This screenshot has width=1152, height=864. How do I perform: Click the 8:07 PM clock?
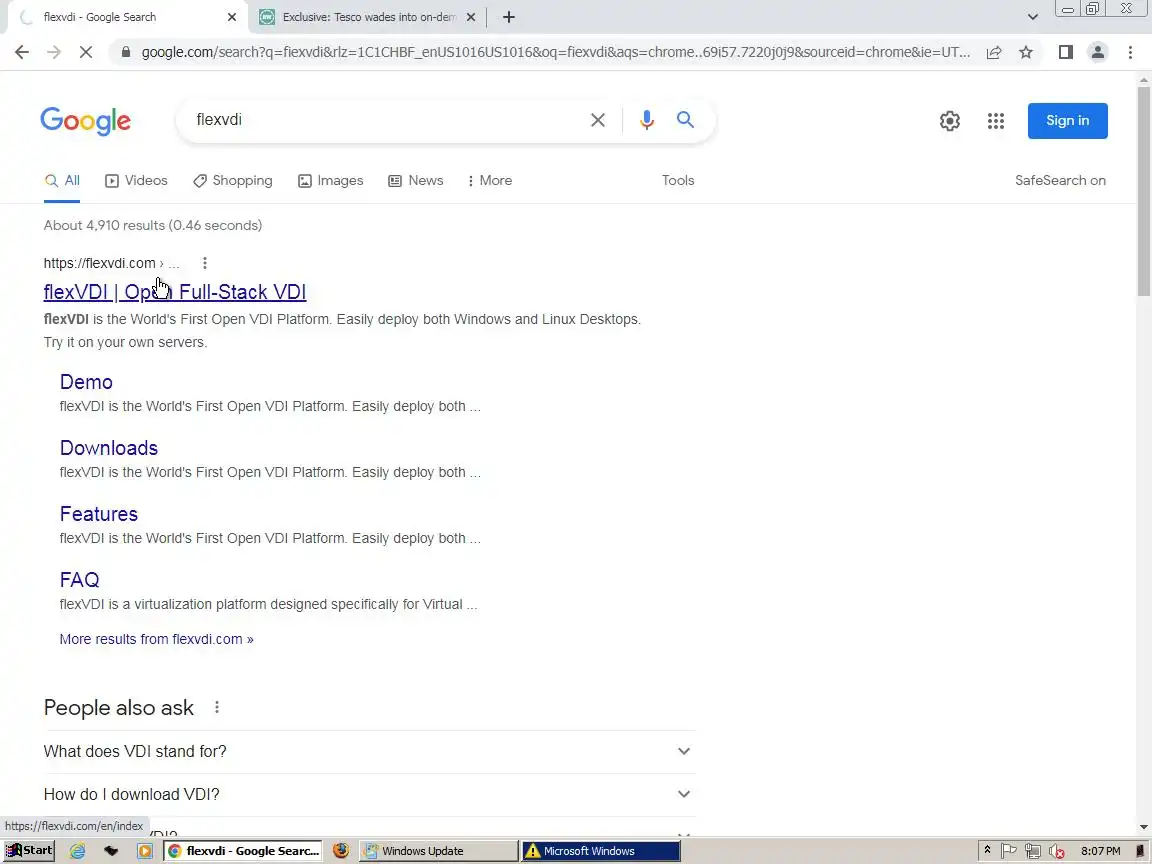click(x=1101, y=851)
